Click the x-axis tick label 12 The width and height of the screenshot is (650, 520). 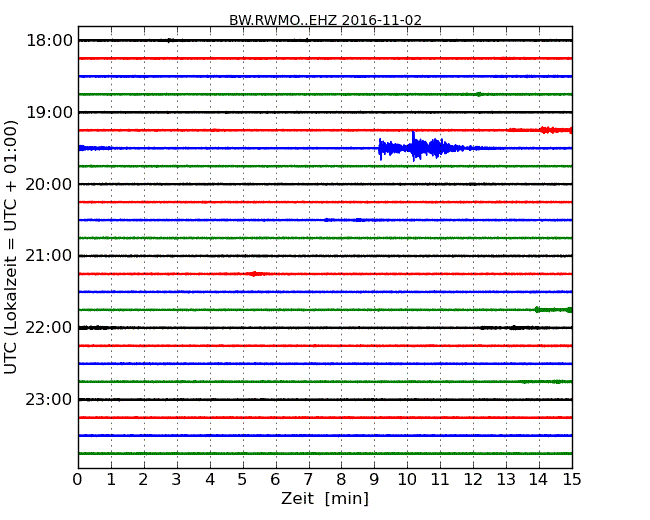click(x=473, y=479)
